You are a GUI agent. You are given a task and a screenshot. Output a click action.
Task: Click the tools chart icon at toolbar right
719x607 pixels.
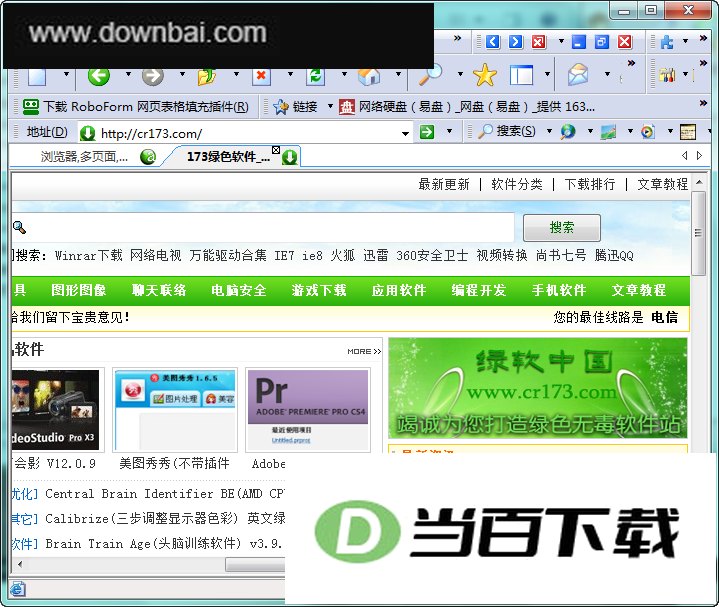(x=667, y=74)
